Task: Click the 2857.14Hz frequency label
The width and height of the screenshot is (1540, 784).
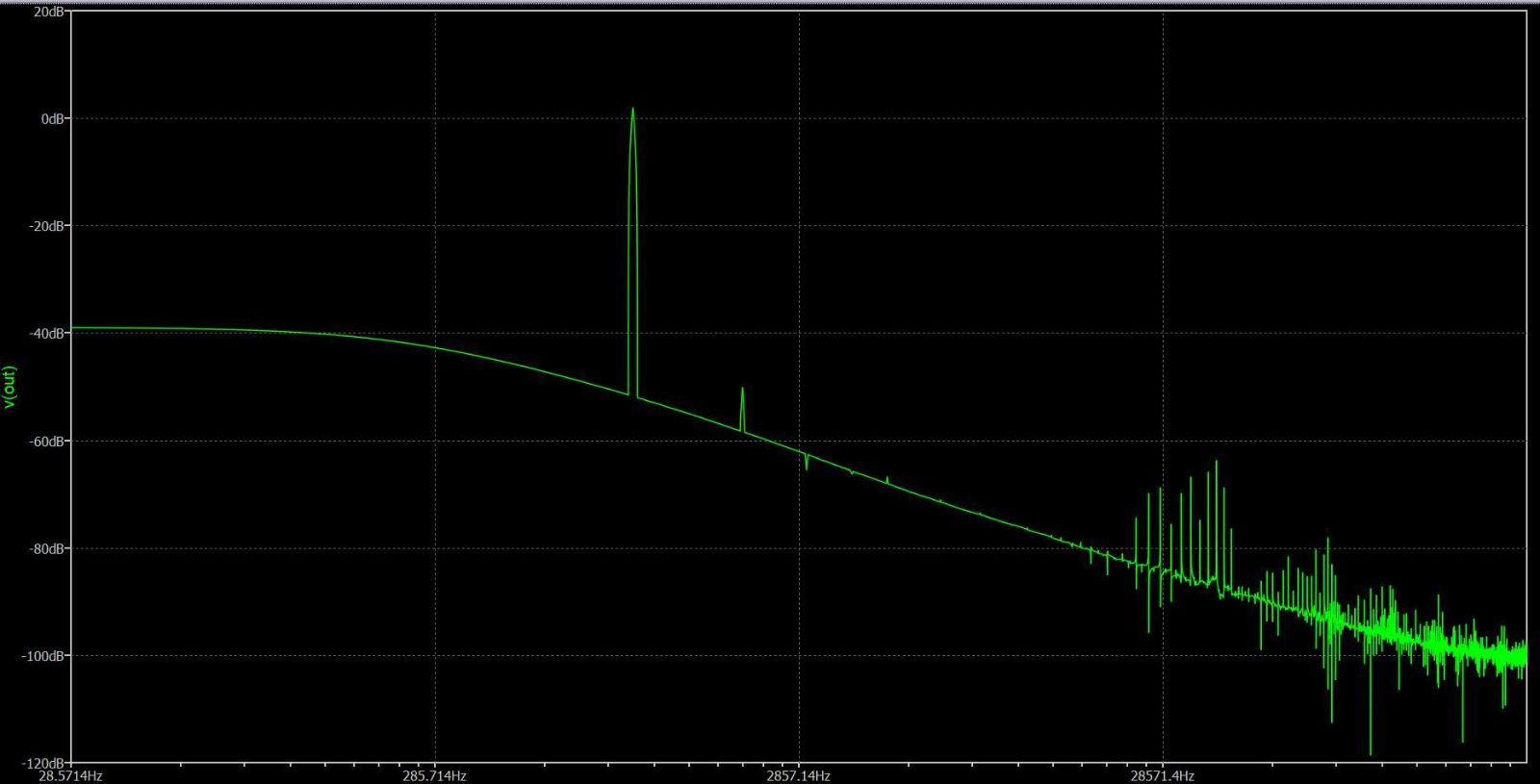Action: [798, 775]
